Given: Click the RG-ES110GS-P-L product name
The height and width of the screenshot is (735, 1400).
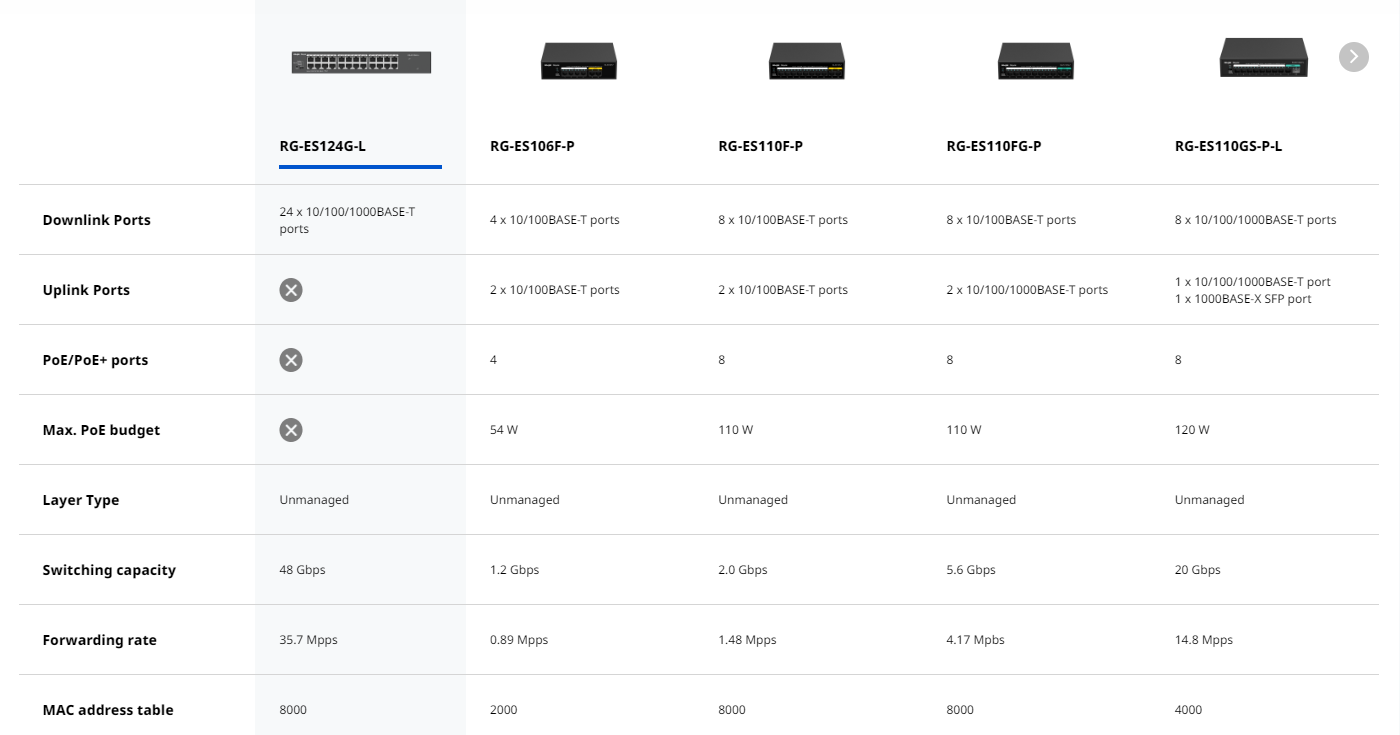Looking at the screenshot, I should coord(1228,146).
